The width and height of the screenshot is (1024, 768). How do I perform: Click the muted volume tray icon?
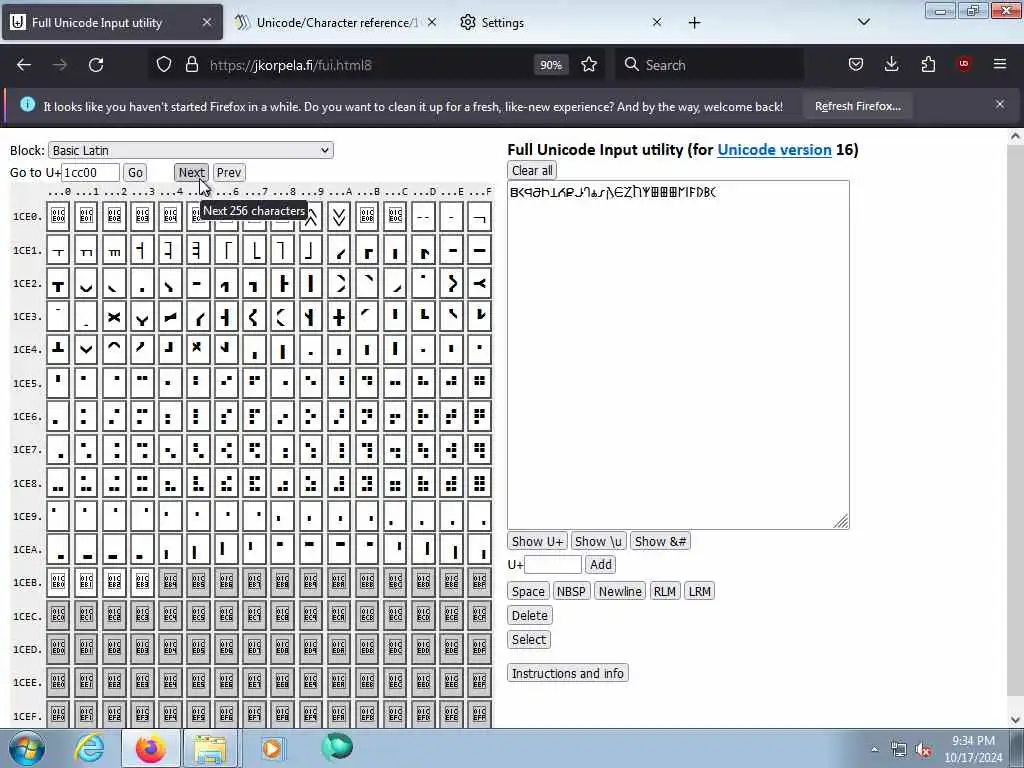click(923, 750)
